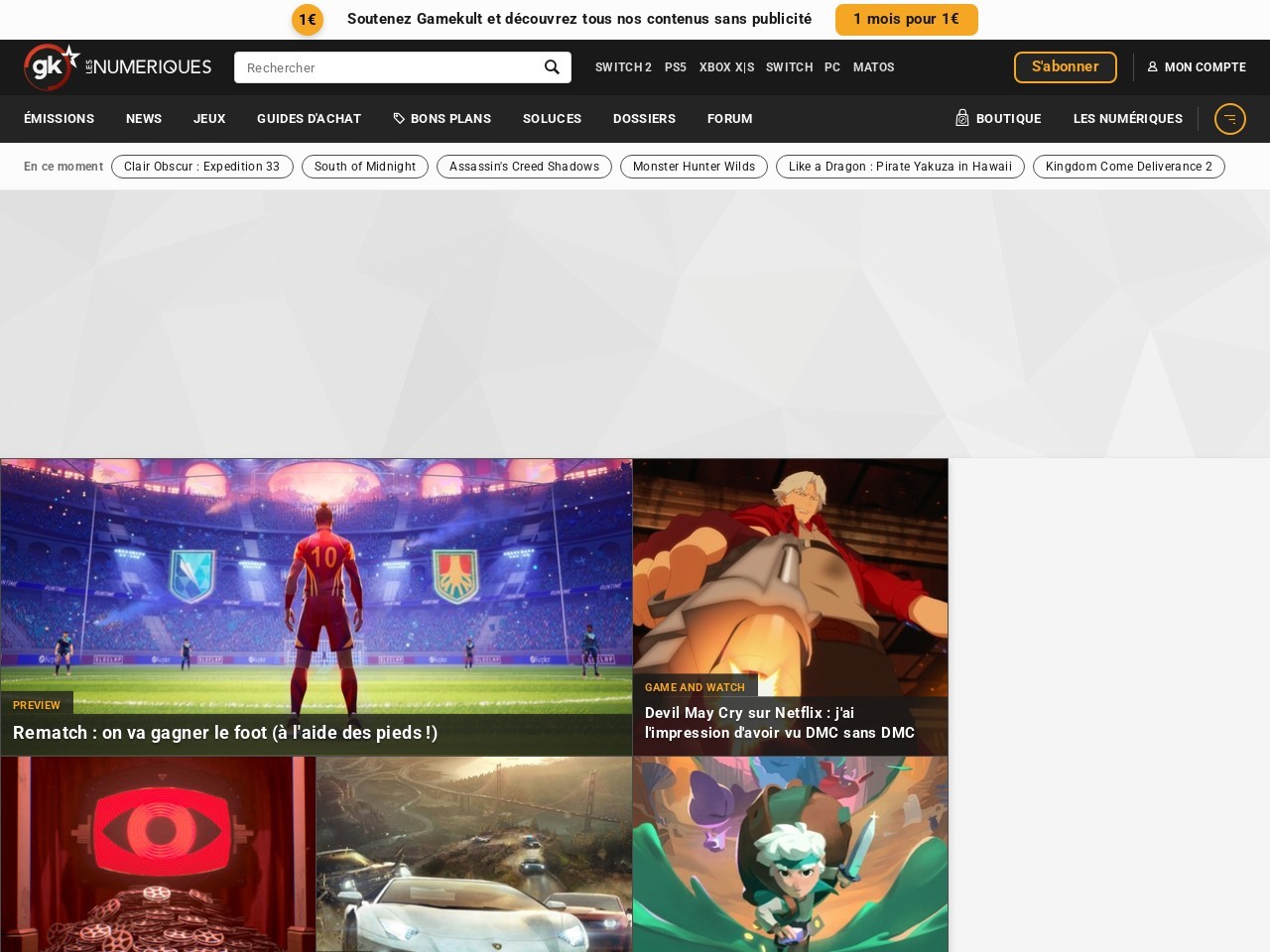1270x952 pixels.
Task: Select SWITCH platform link
Action: tap(790, 67)
